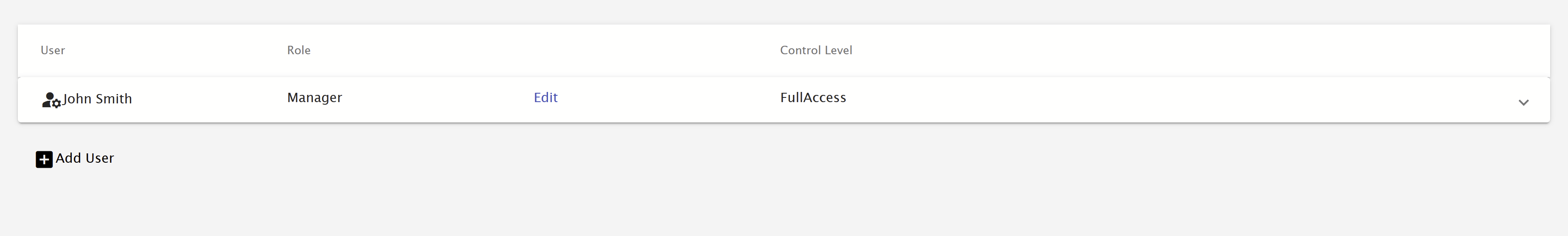Select the John Smith user name
1568x236 pixels.
97,99
